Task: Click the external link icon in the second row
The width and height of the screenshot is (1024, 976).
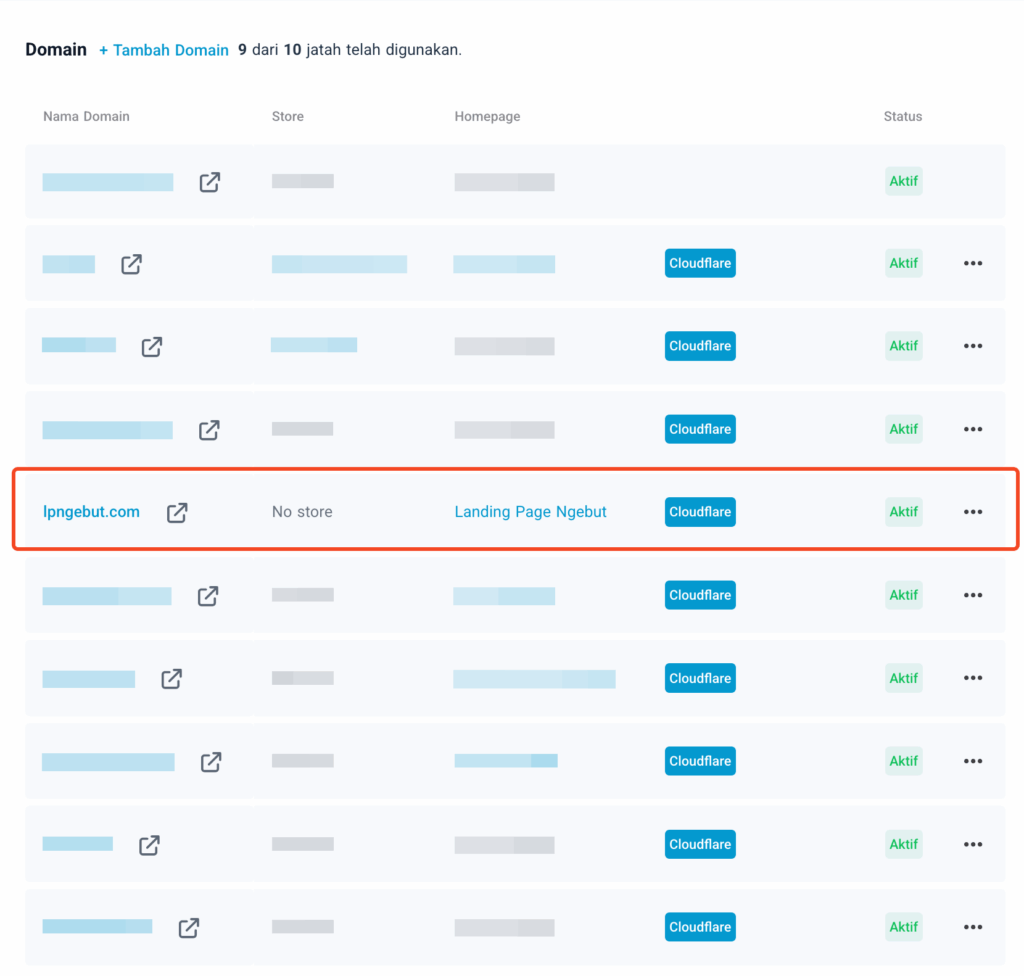Action: click(x=131, y=264)
